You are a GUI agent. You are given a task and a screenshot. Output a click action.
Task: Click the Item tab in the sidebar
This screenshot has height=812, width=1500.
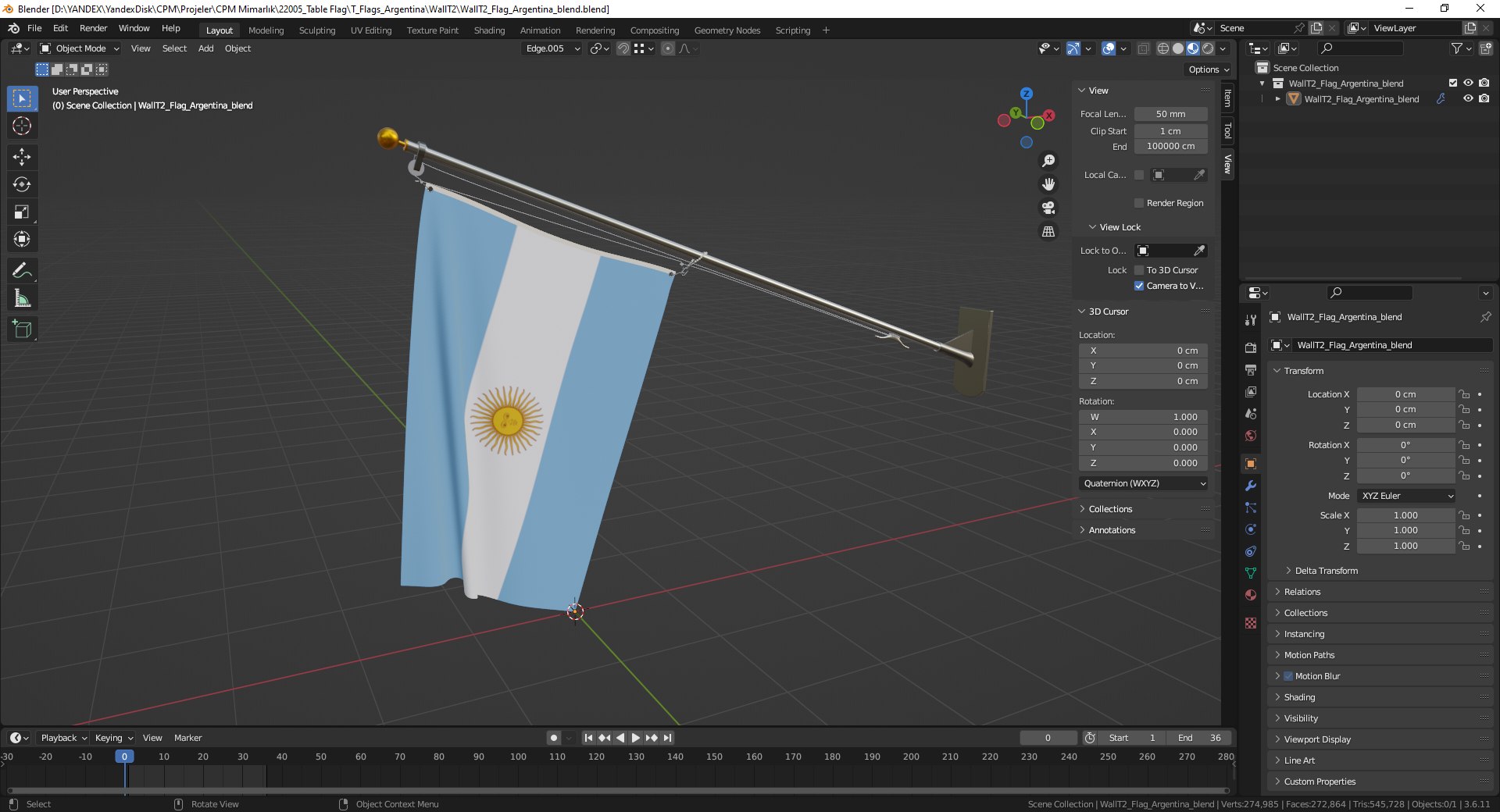pyautogui.click(x=1227, y=98)
